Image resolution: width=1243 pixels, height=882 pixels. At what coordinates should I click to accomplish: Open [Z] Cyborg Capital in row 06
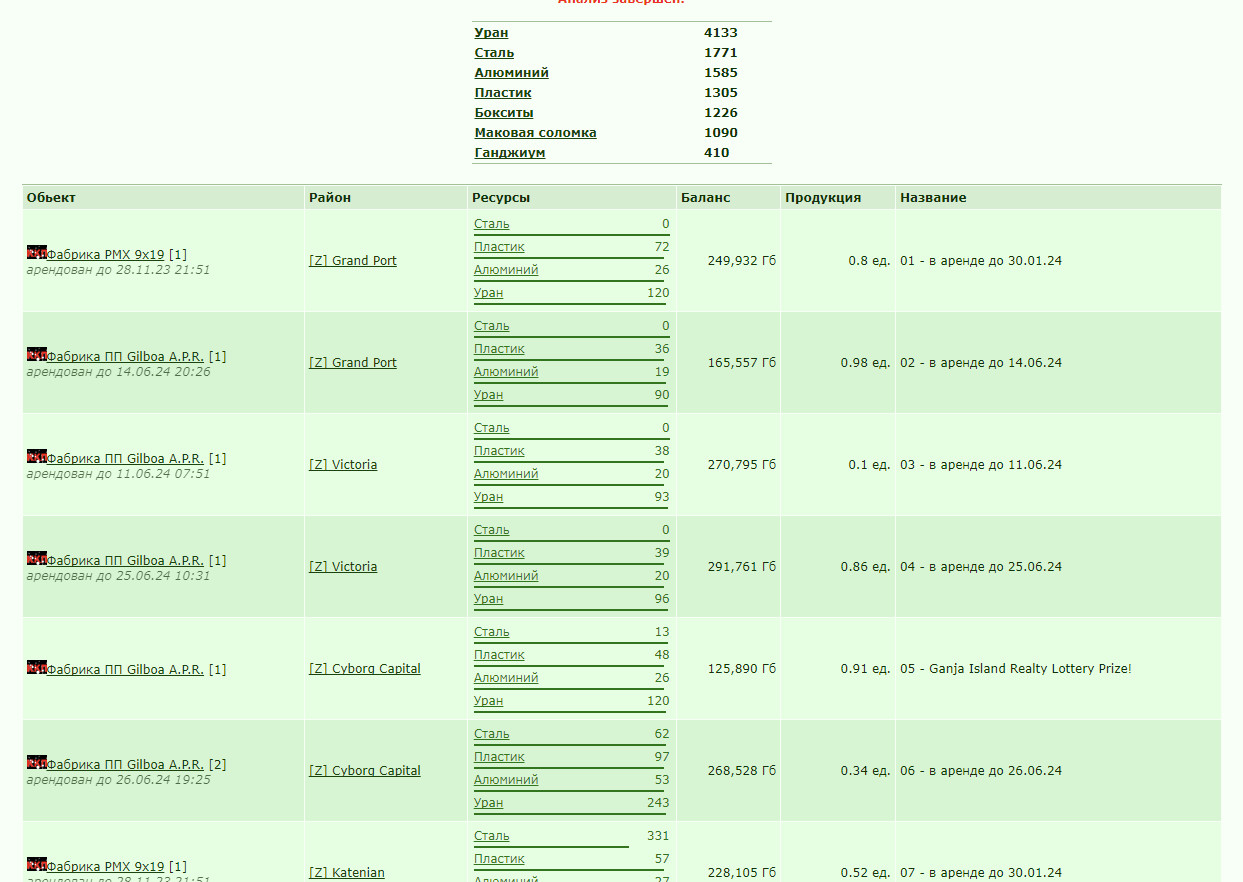(x=365, y=771)
